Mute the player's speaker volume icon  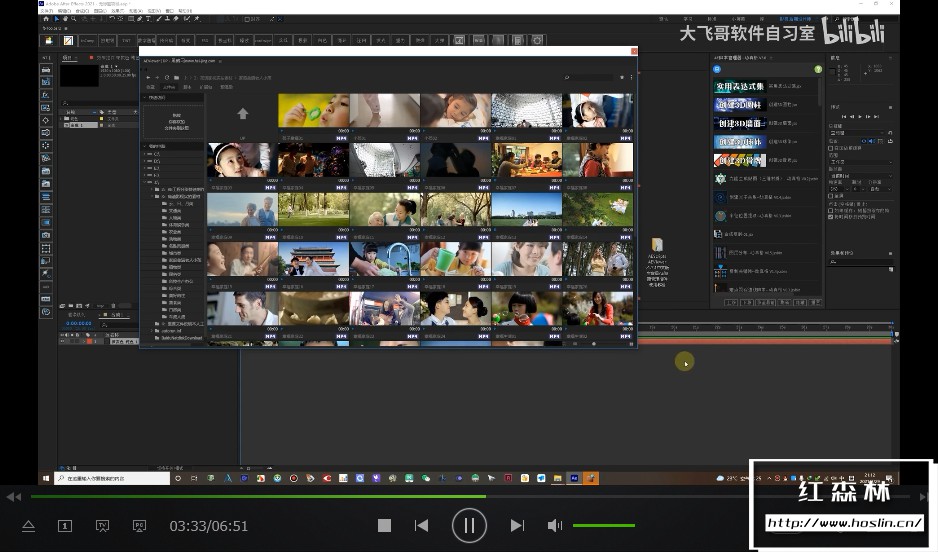555,525
